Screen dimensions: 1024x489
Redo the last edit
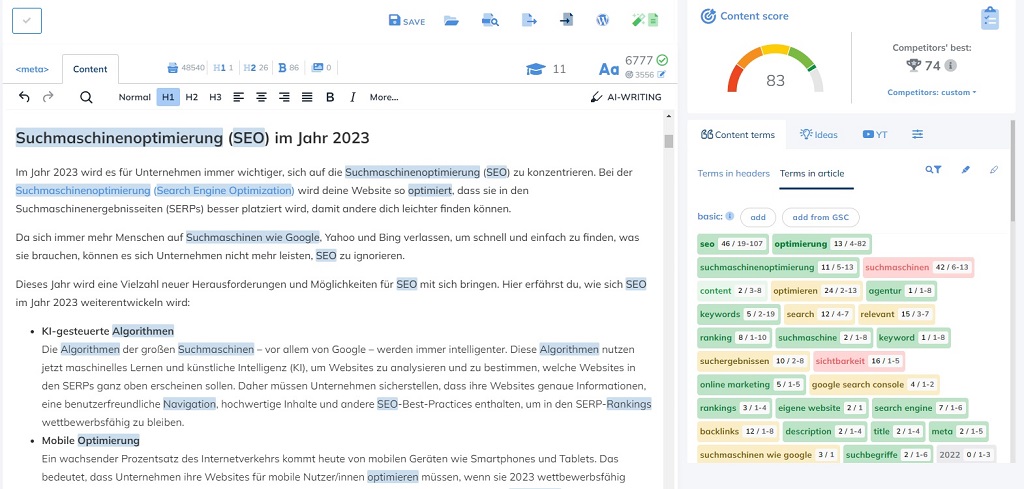[x=48, y=97]
